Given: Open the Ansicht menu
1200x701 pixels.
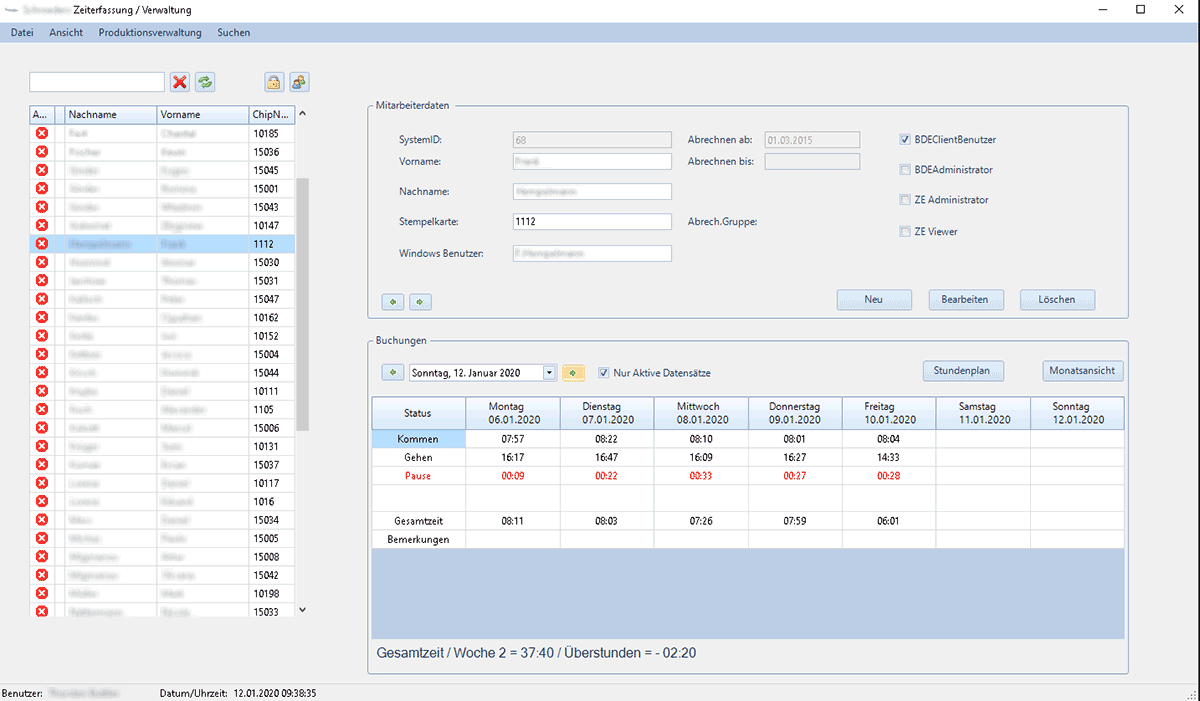Looking at the screenshot, I should [66, 32].
